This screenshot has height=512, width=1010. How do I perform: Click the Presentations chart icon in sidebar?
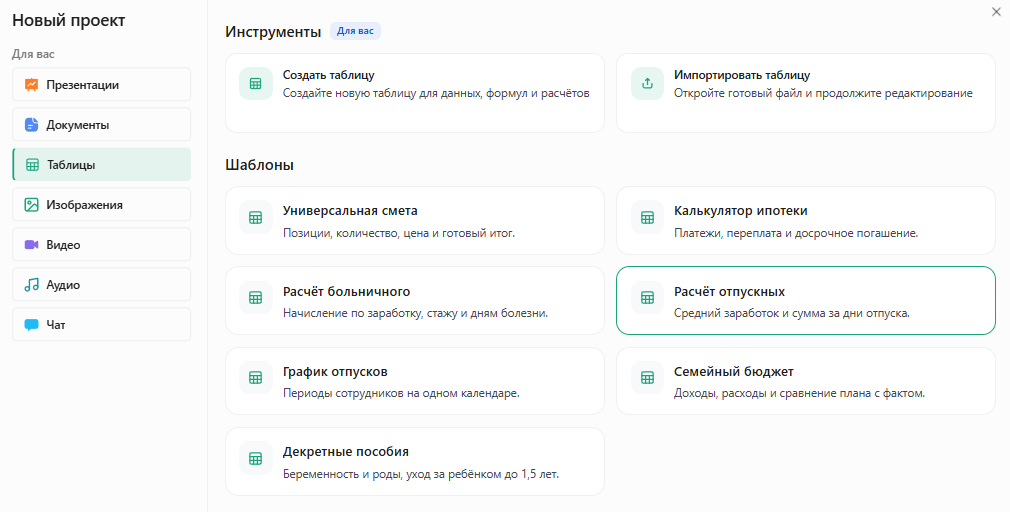click(x=32, y=85)
